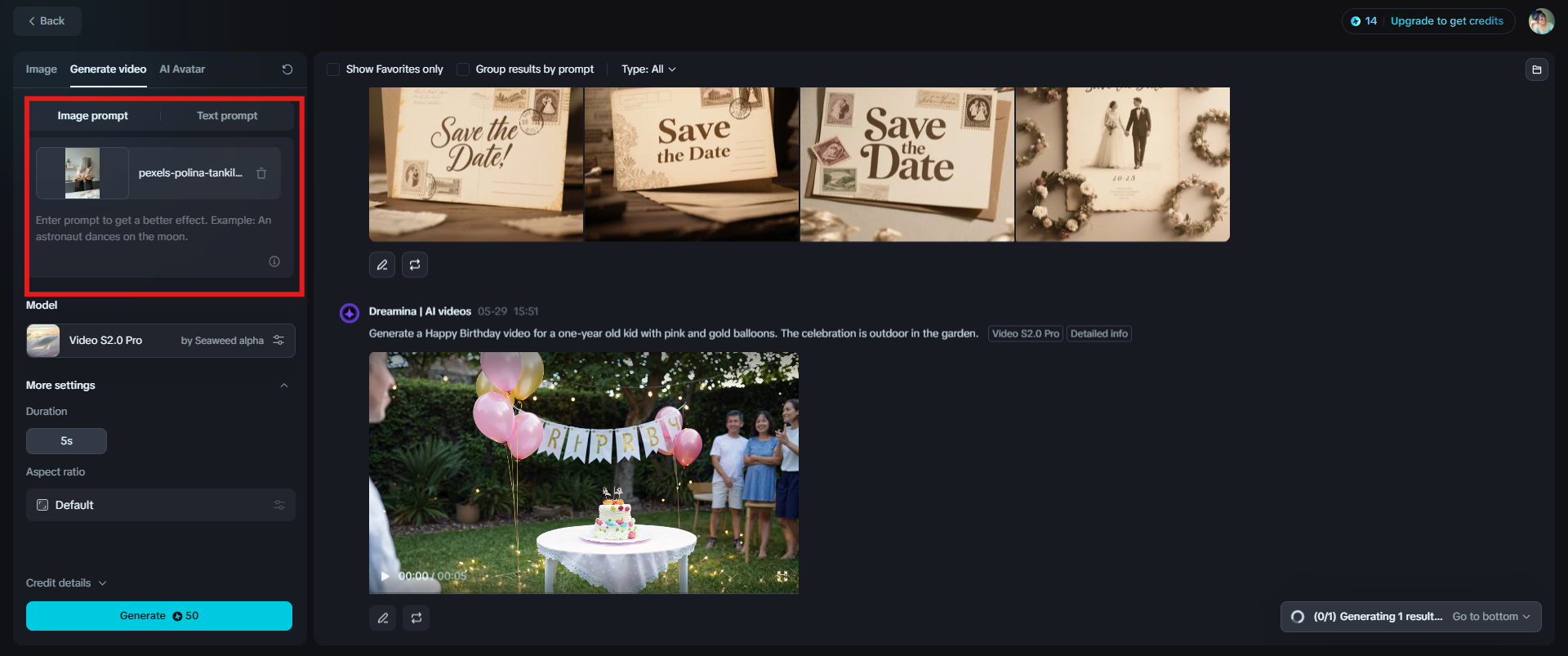The image size is (1568, 656).
Task: Click the 05-29 15:51 timestamp
Action: (508, 311)
